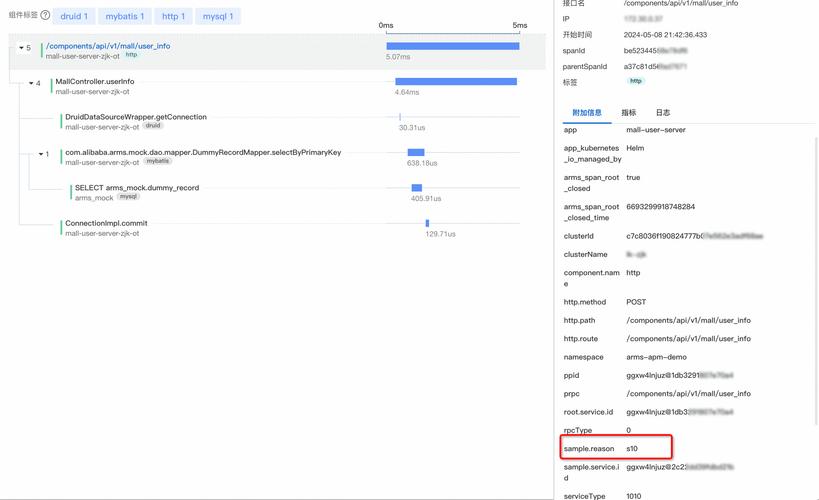Collapse the MallController.userInfo span node
Screen dimensions: 819x500
(31, 84)
